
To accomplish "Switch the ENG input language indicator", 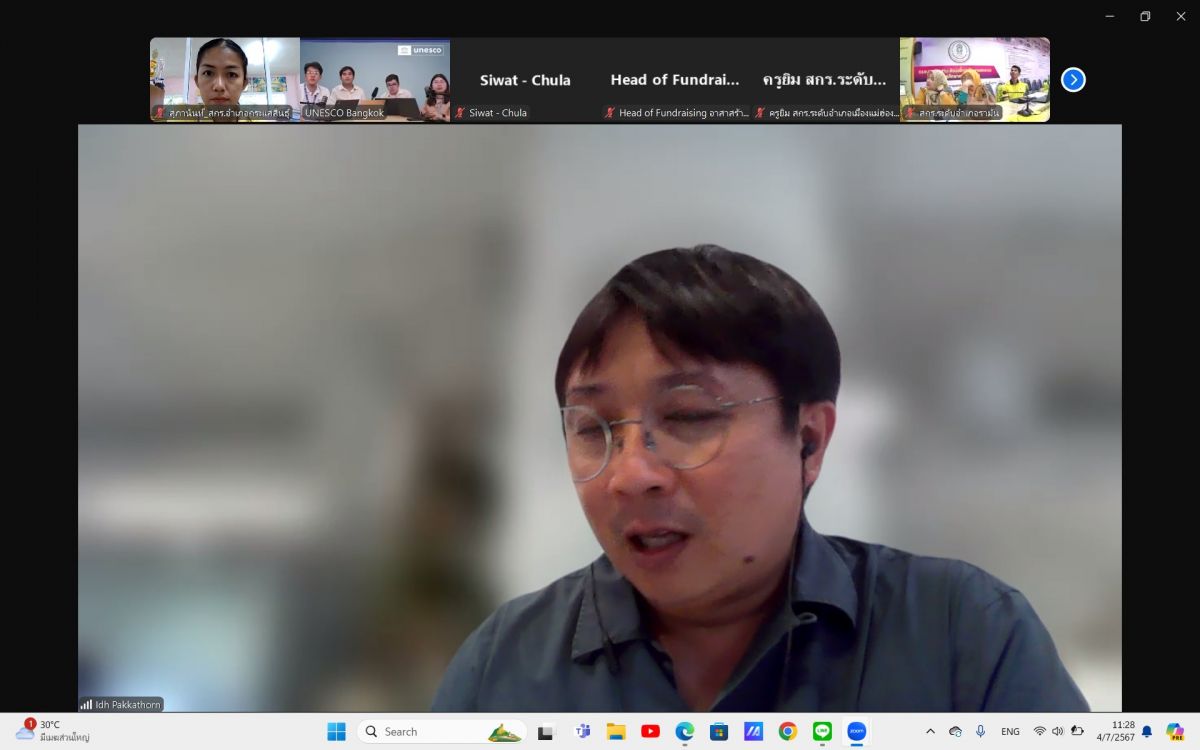I will point(1010,731).
